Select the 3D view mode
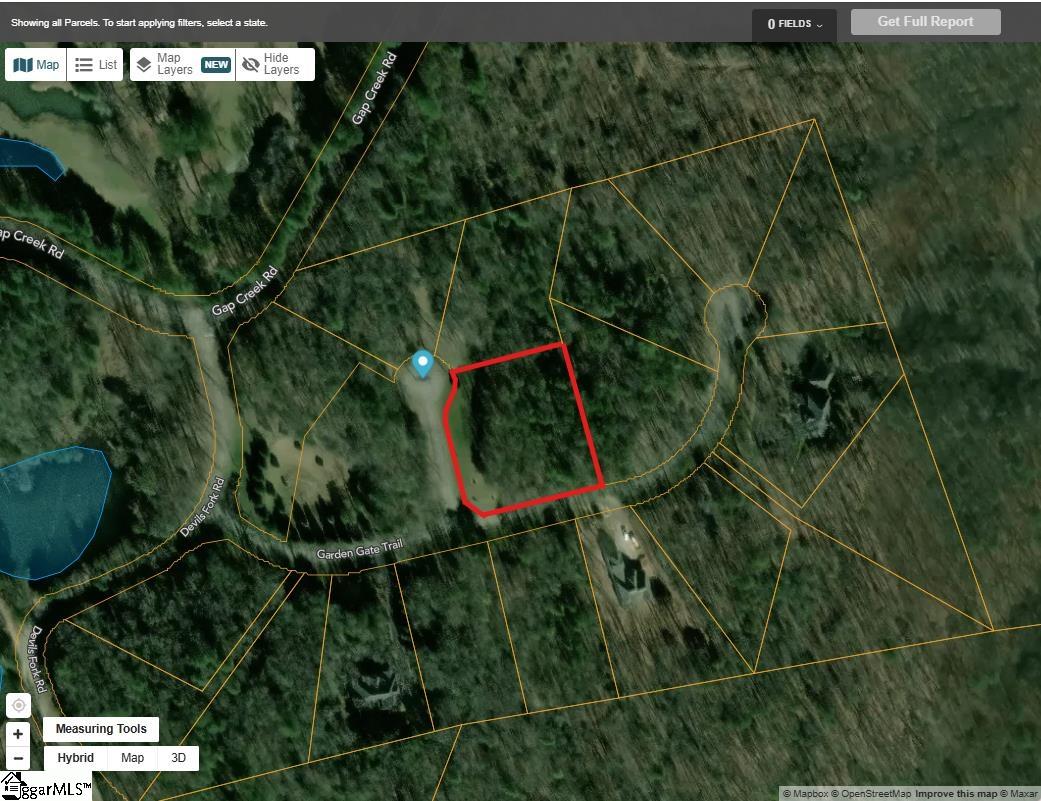This screenshot has width=1041, height=801. [x=178, y=758]
